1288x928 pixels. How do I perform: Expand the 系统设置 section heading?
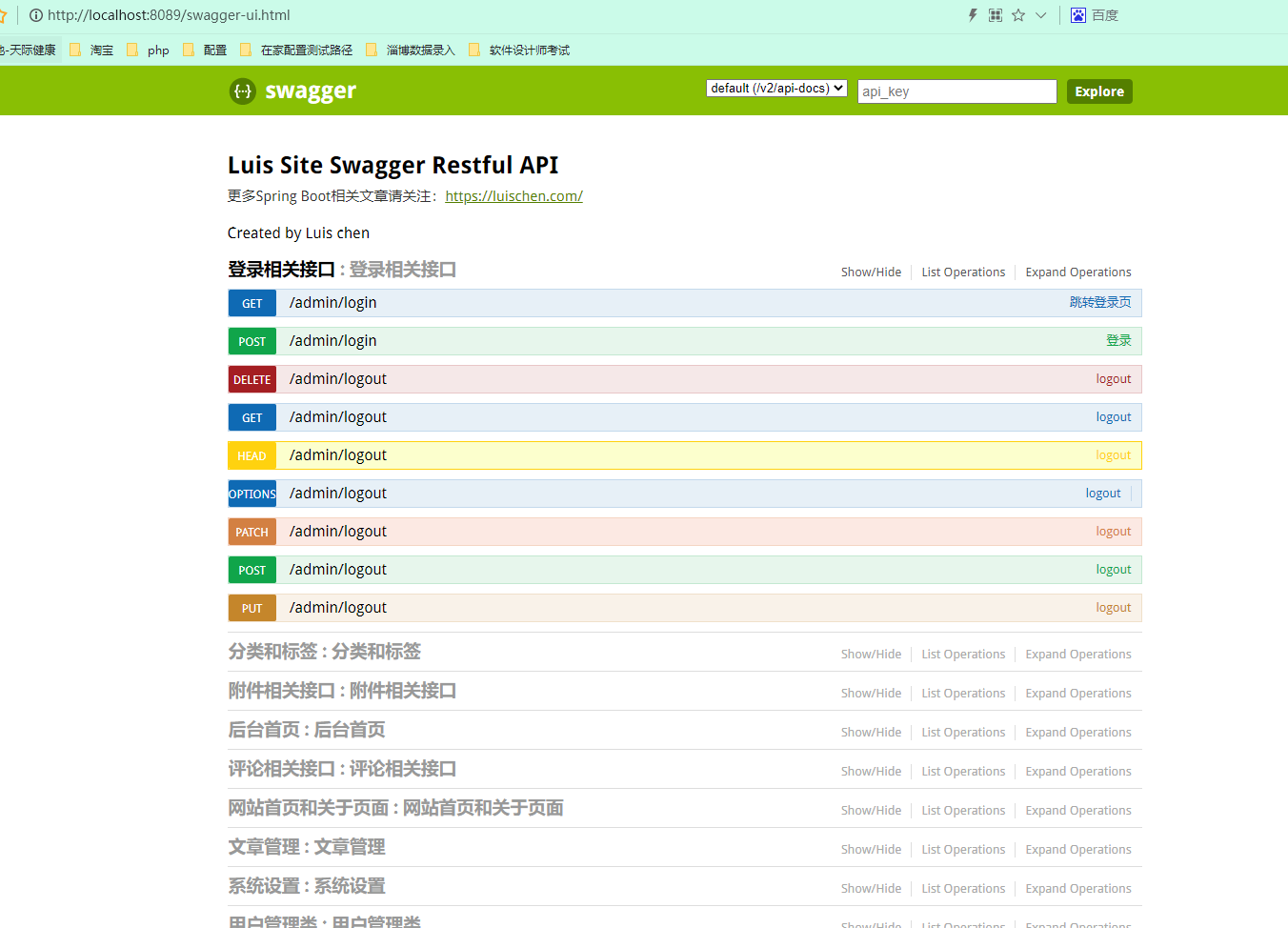(x=307, y=886)
